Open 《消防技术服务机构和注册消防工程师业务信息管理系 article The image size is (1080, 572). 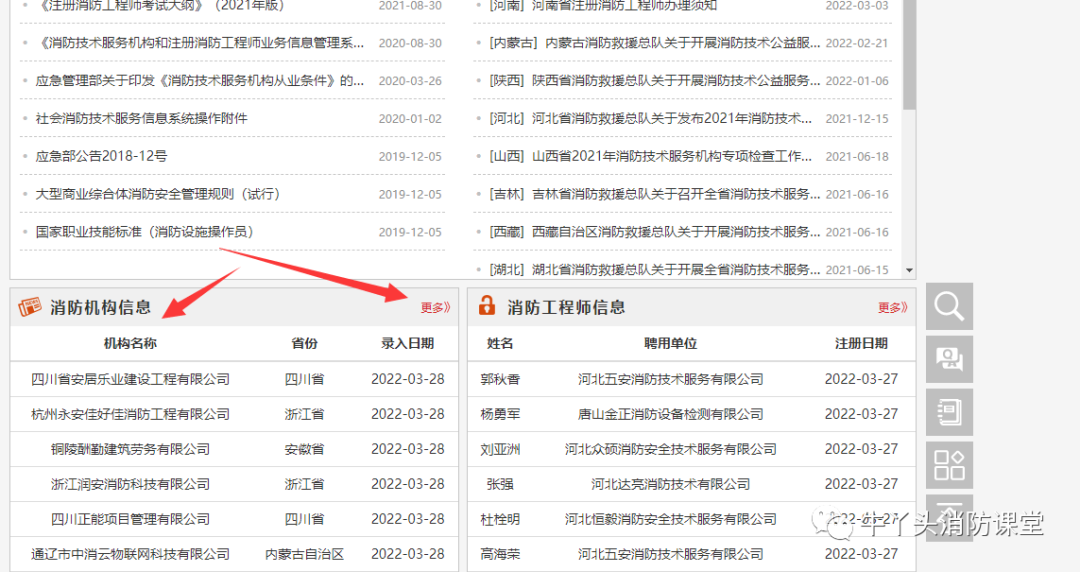200,43
